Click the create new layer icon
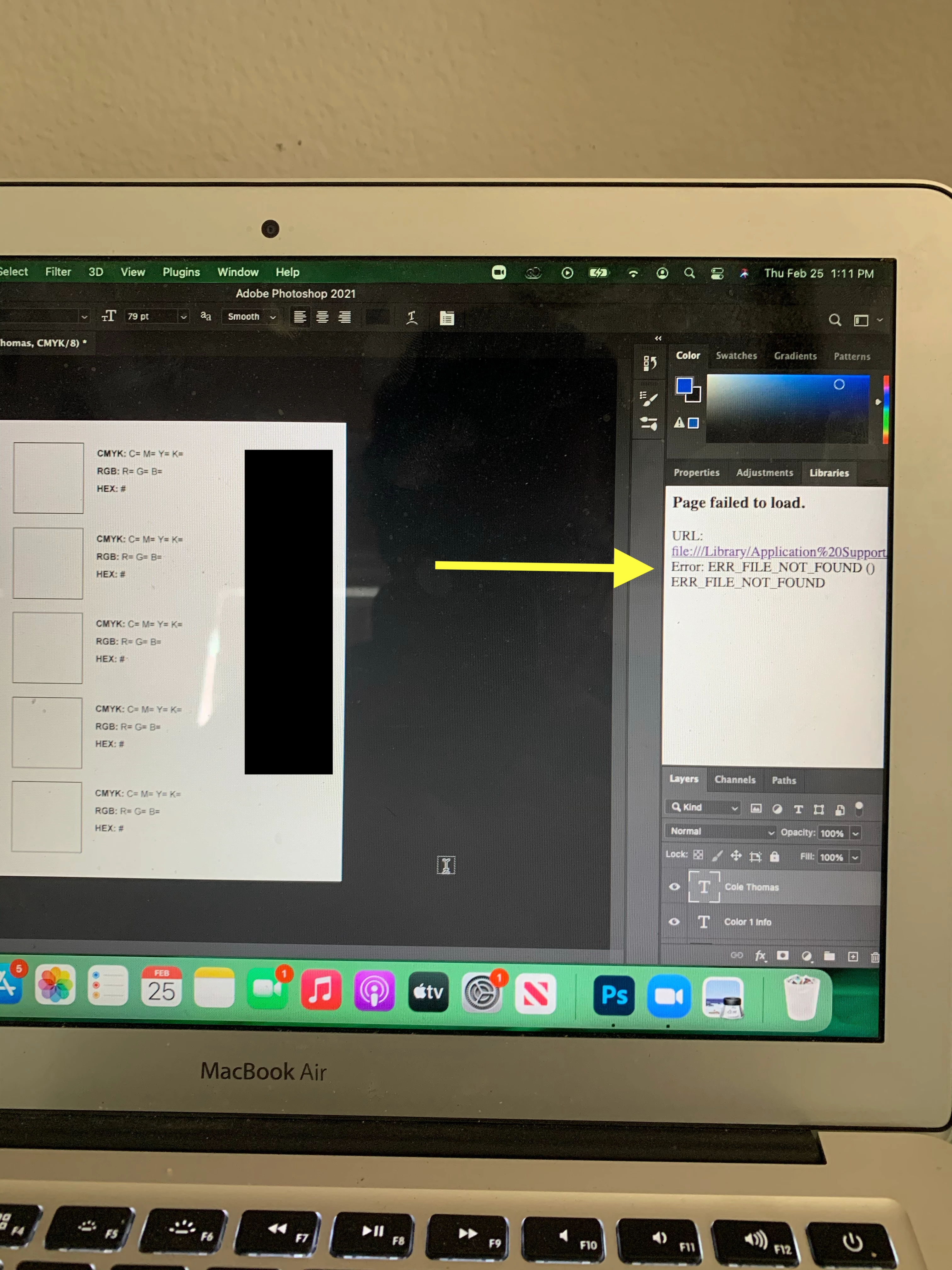The height and width of the screenshot is (1270, 952). [x=853, y=957]
